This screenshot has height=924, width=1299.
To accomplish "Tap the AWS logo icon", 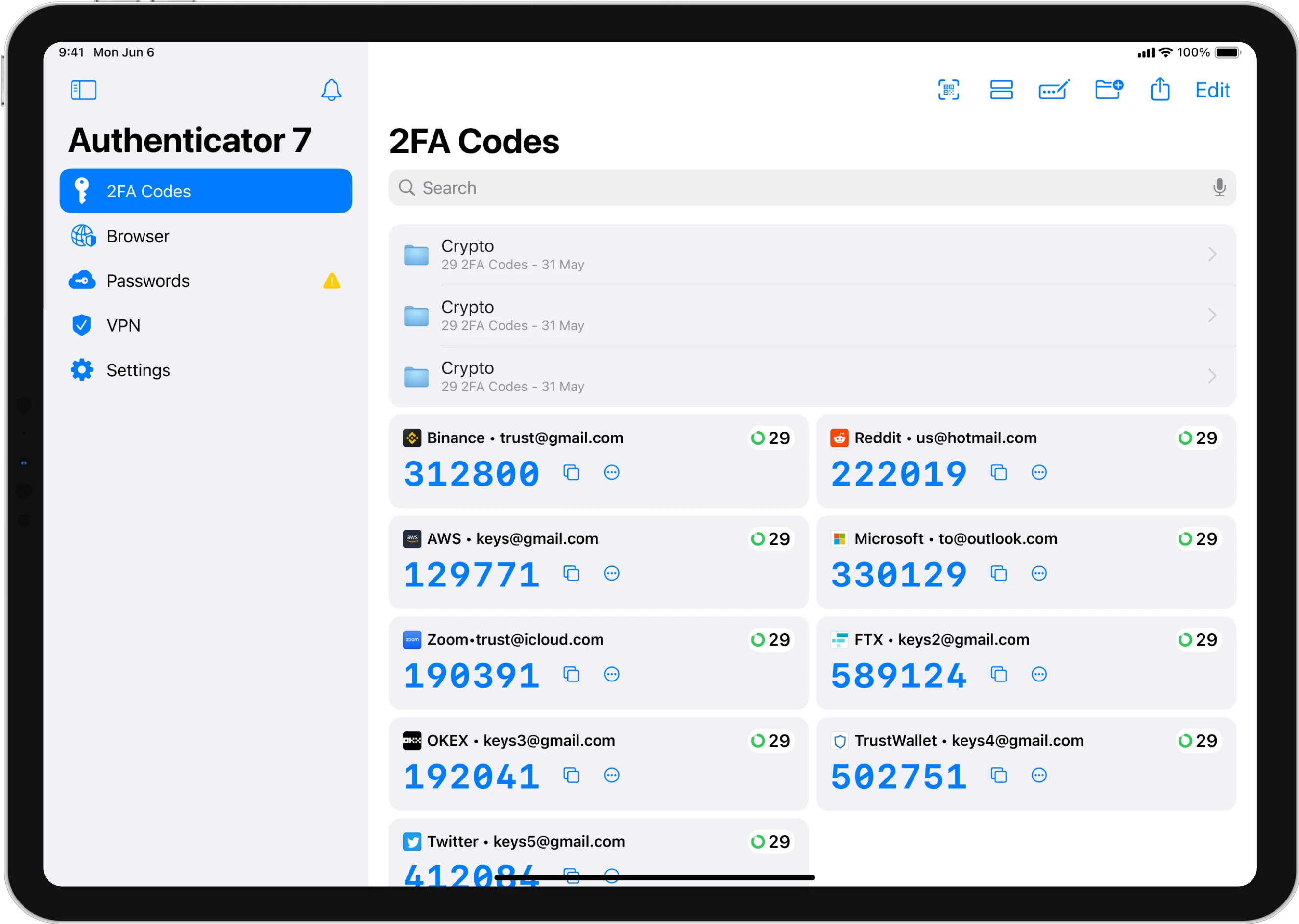I will point(412,538).
